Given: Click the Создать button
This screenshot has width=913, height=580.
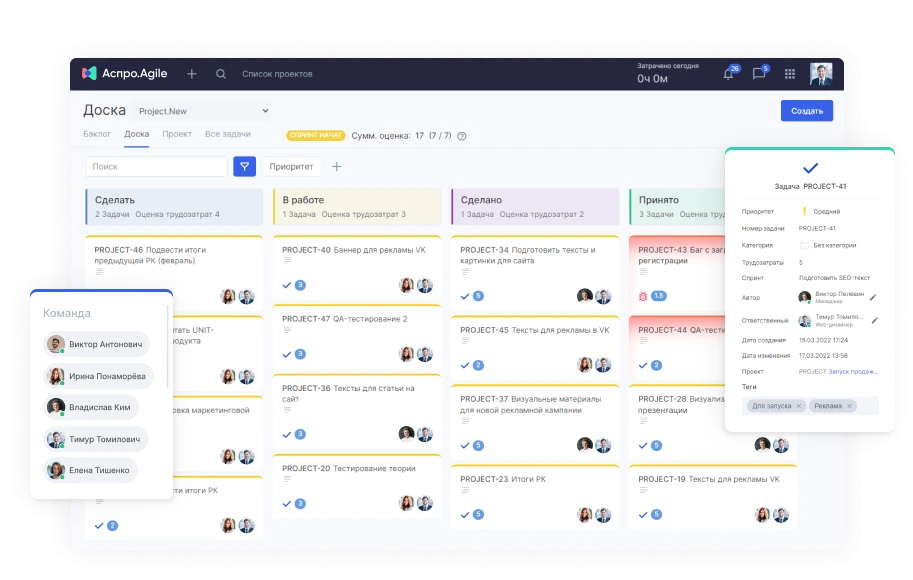Looking at the screenshot, I should 806,111.
